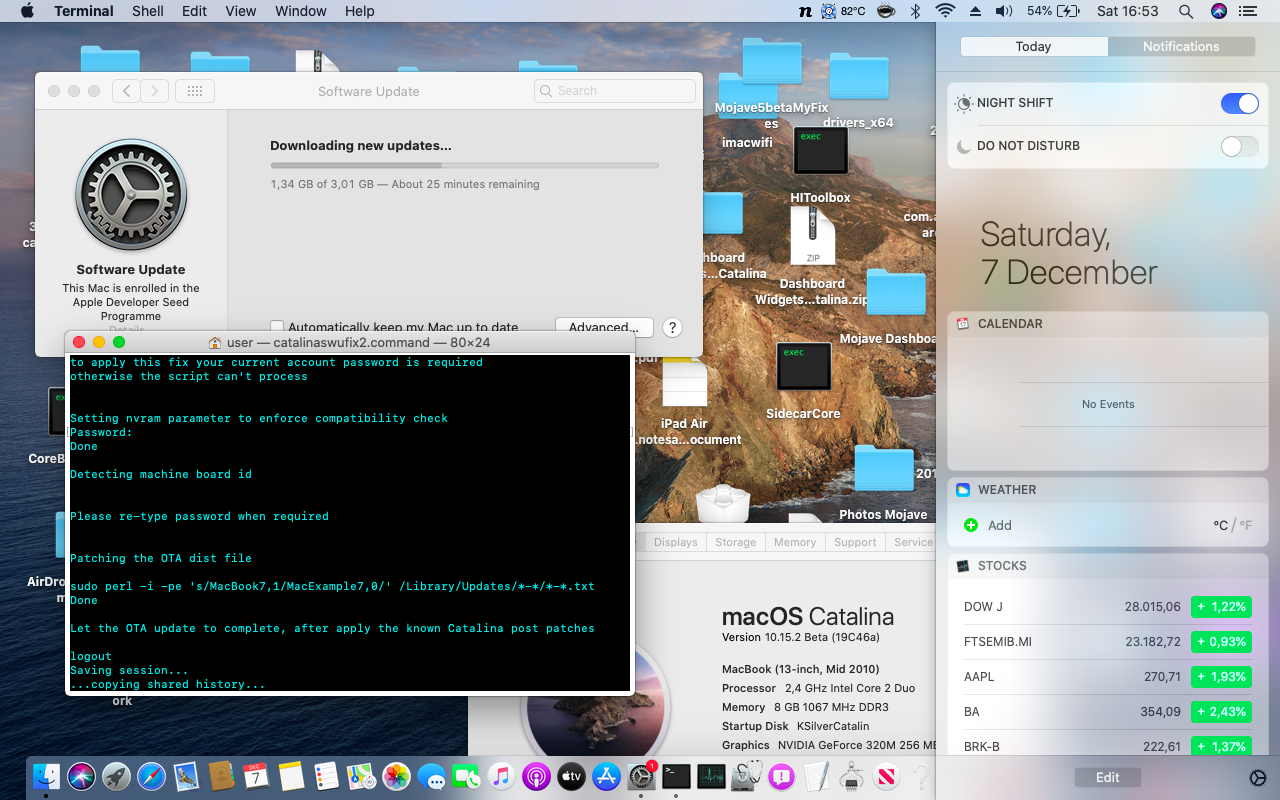Select Memory tab in About This Mac
Image resolution: width=1280 pixels, height=800 pixels.
coord(795,542)
